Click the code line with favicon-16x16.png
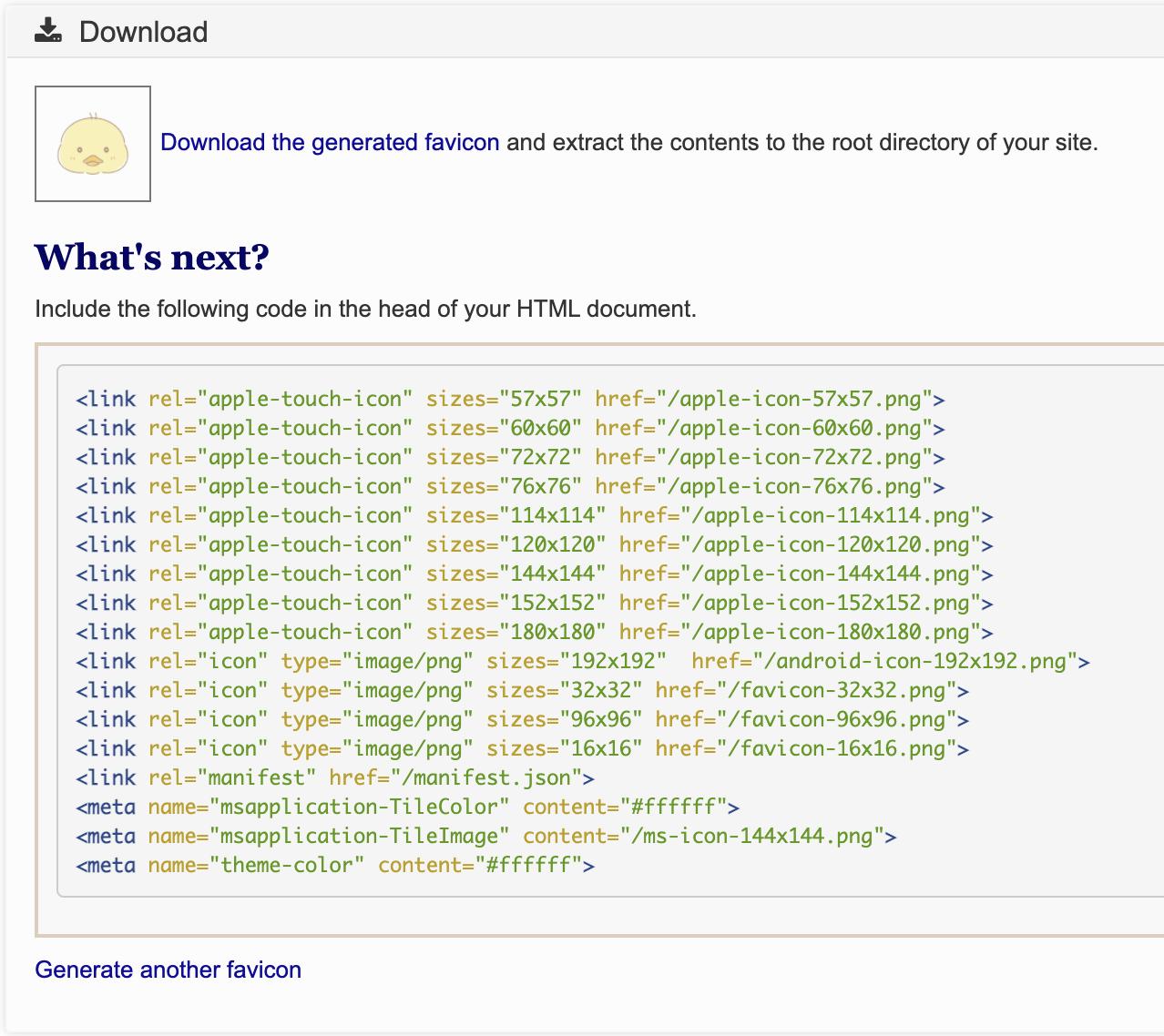This screenshot has width=1164, height=1036. click(x=523, y=748)
